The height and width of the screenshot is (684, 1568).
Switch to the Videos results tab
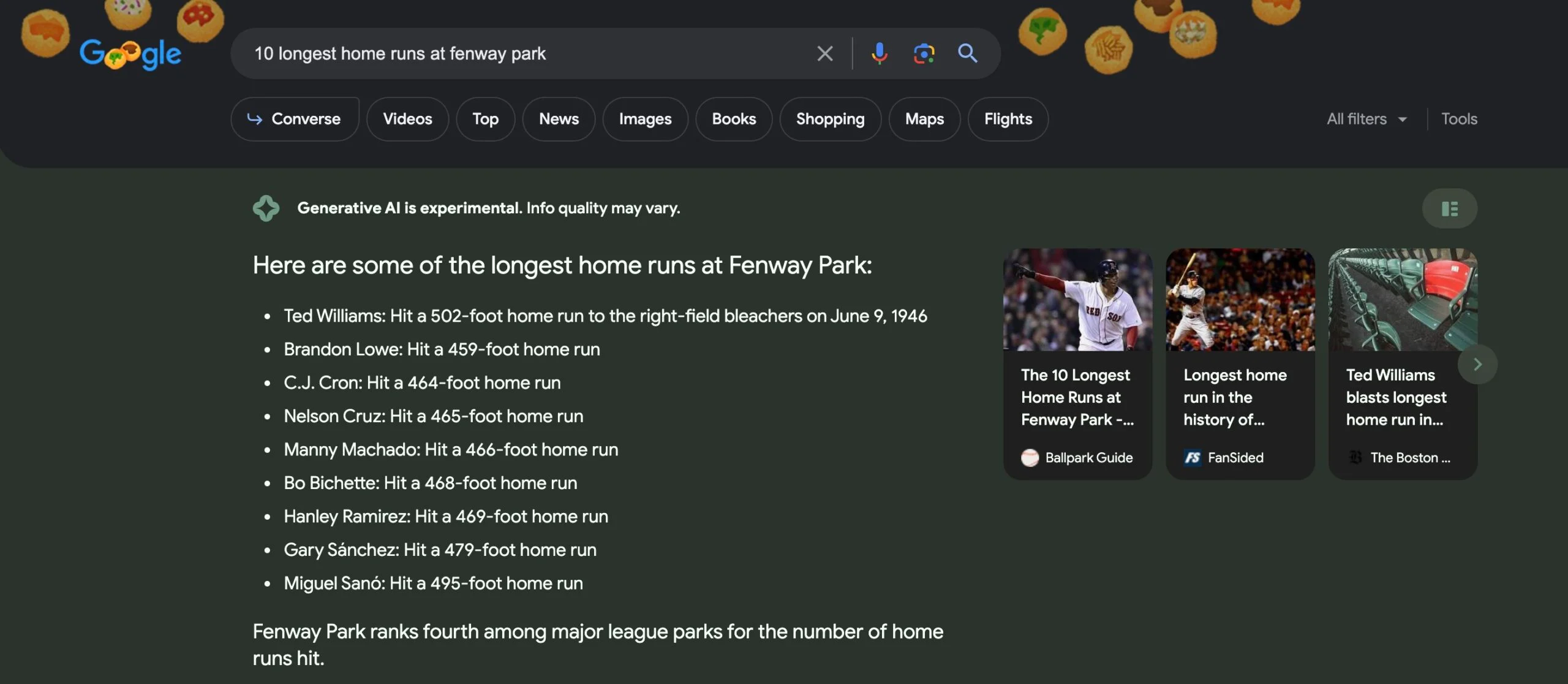click(407, 119)
